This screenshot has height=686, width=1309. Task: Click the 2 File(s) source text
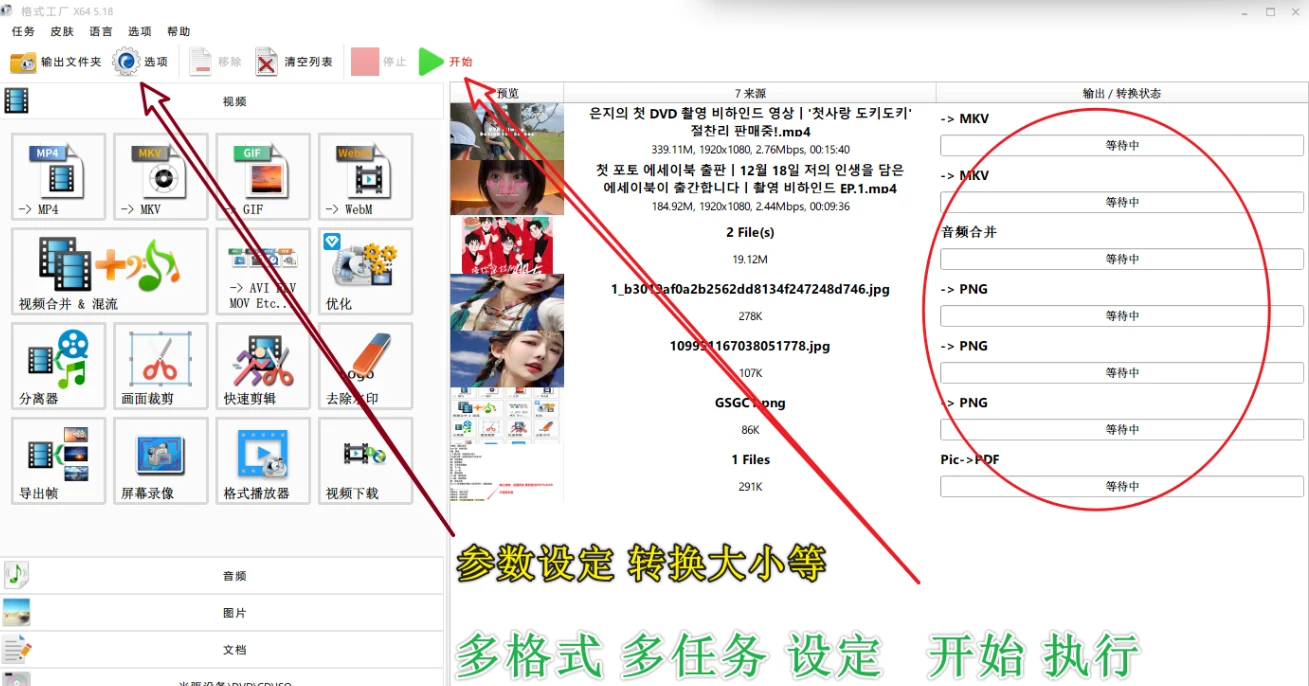tap(750, 232)
